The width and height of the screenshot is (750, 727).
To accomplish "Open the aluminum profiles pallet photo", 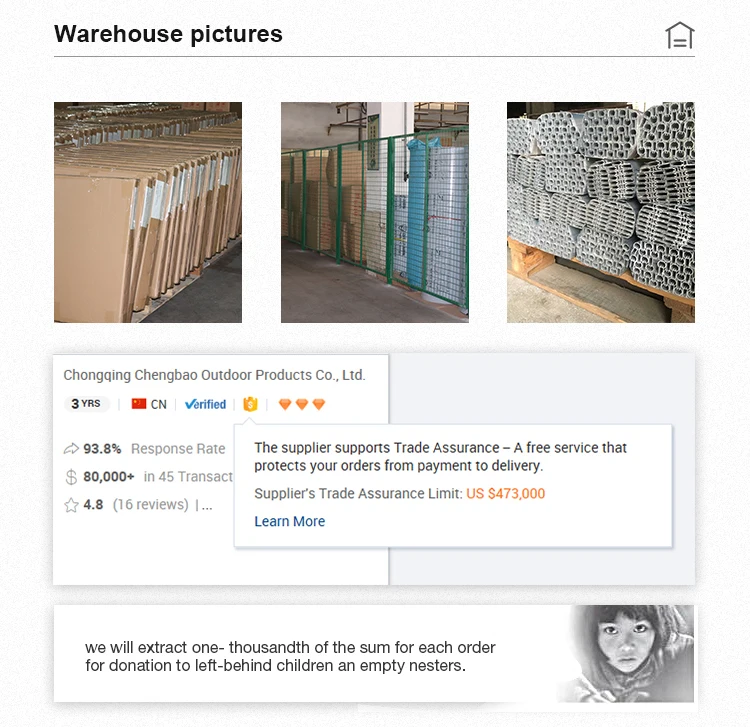I will coord(601,212).
